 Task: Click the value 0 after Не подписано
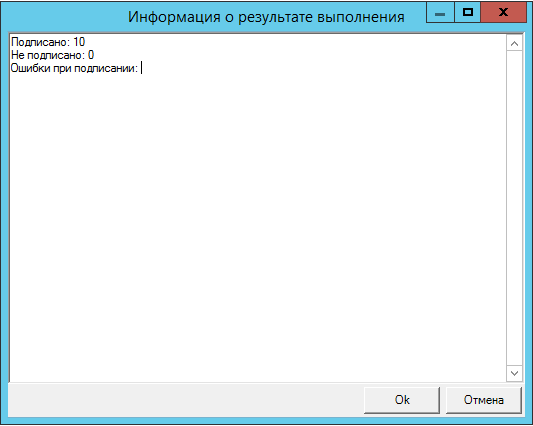click(91, 55)
